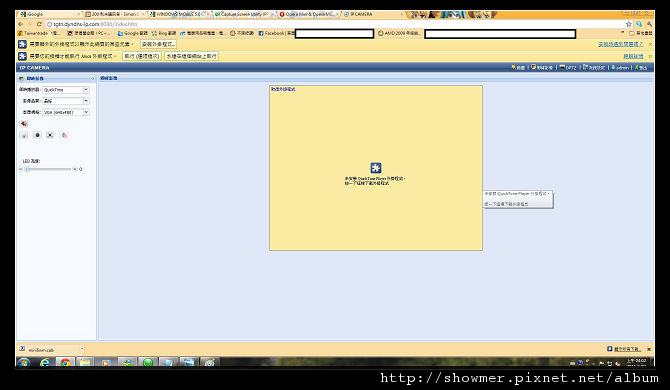
Task: Select the IP CAMERA tab
Action: (373, 14)
